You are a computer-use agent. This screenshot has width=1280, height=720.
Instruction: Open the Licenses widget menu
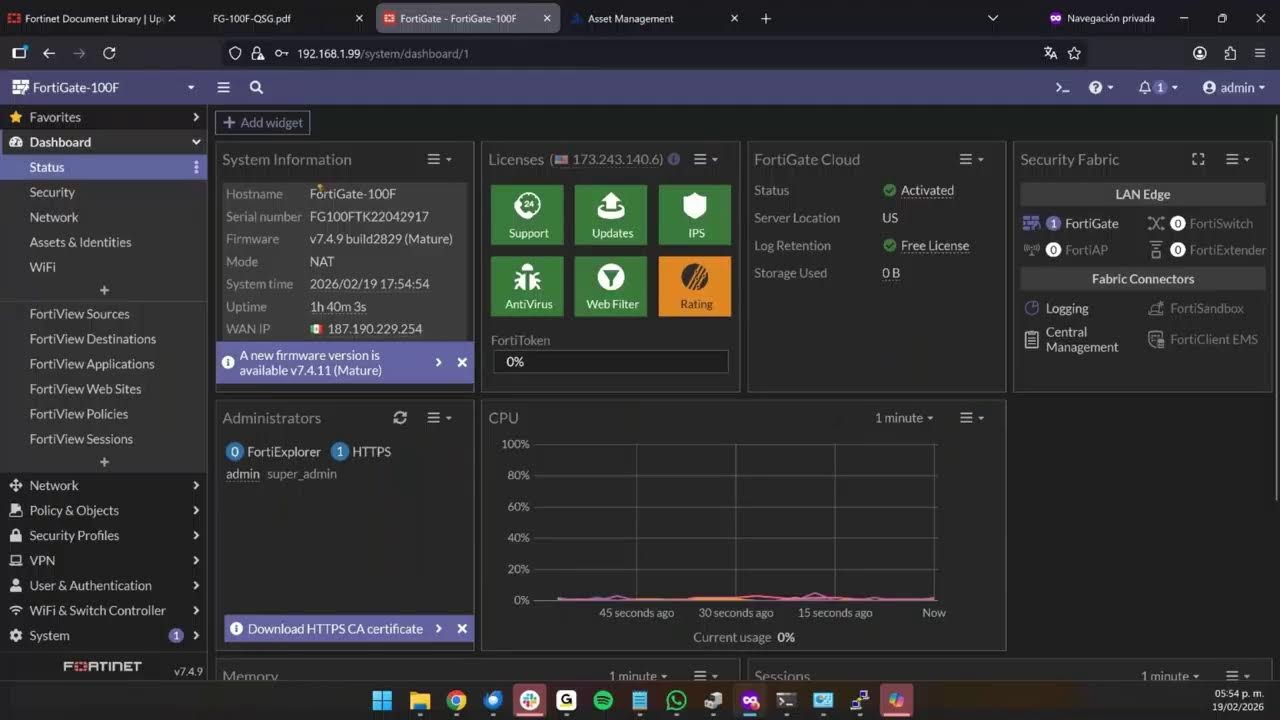(x=706, y=159)
